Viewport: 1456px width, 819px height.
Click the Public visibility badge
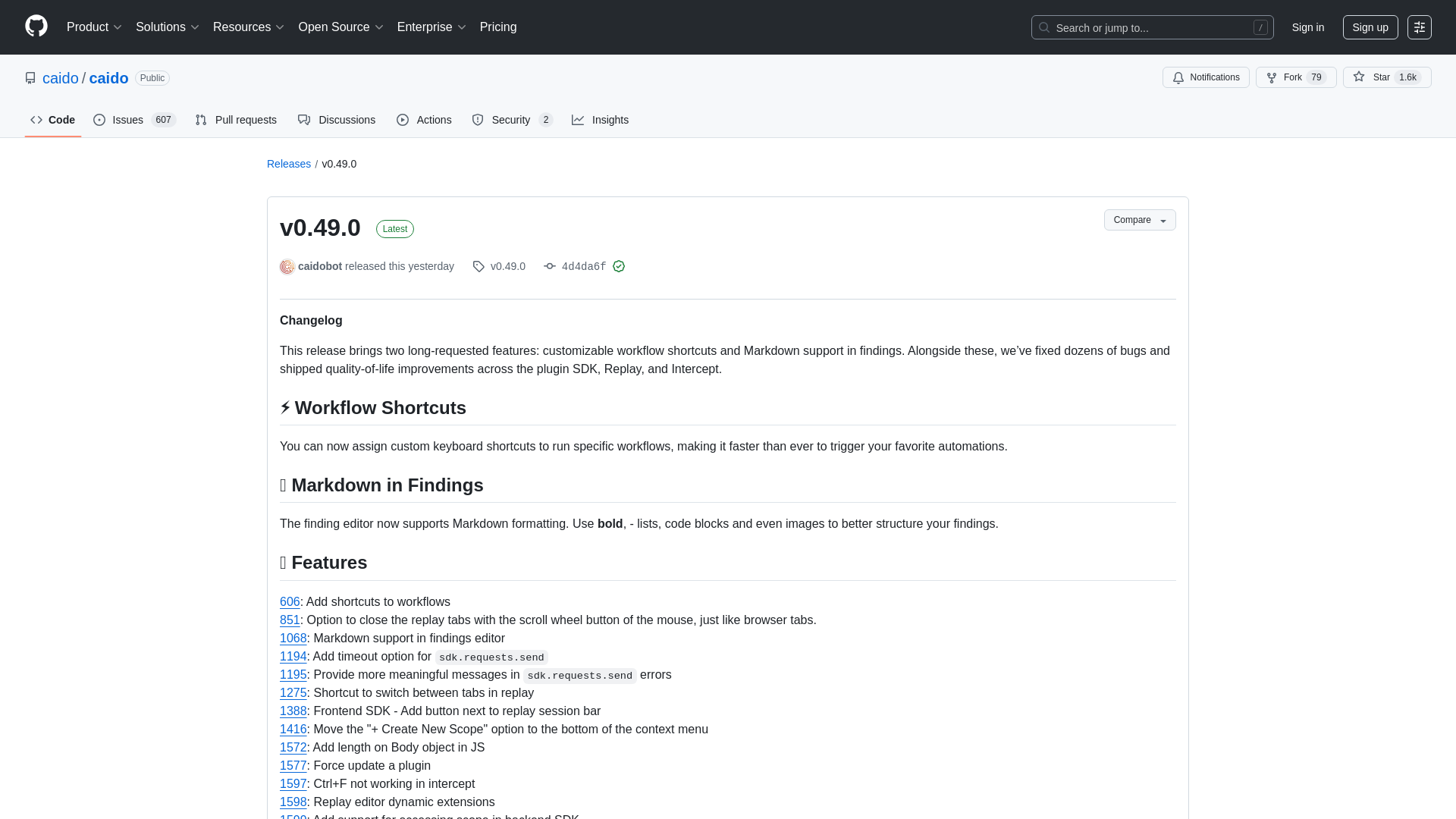[152, 78]
